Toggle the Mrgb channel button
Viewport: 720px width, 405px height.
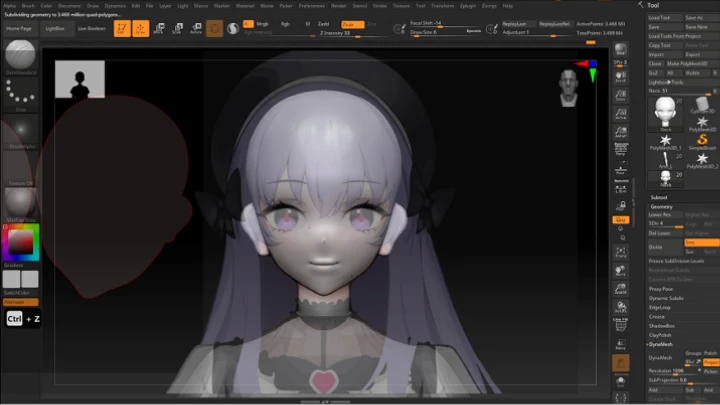[262, 24]
